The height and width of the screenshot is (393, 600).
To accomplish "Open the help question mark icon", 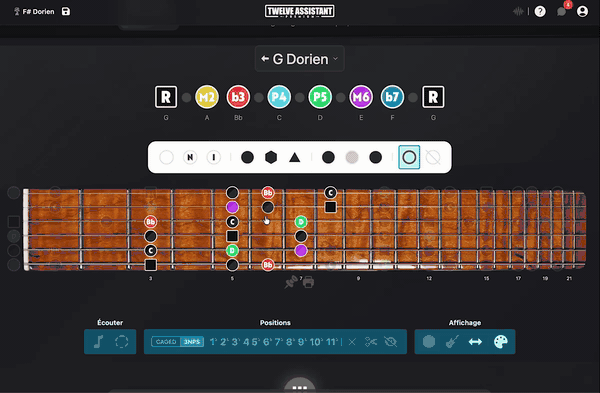I will click(x=540, y=11).
